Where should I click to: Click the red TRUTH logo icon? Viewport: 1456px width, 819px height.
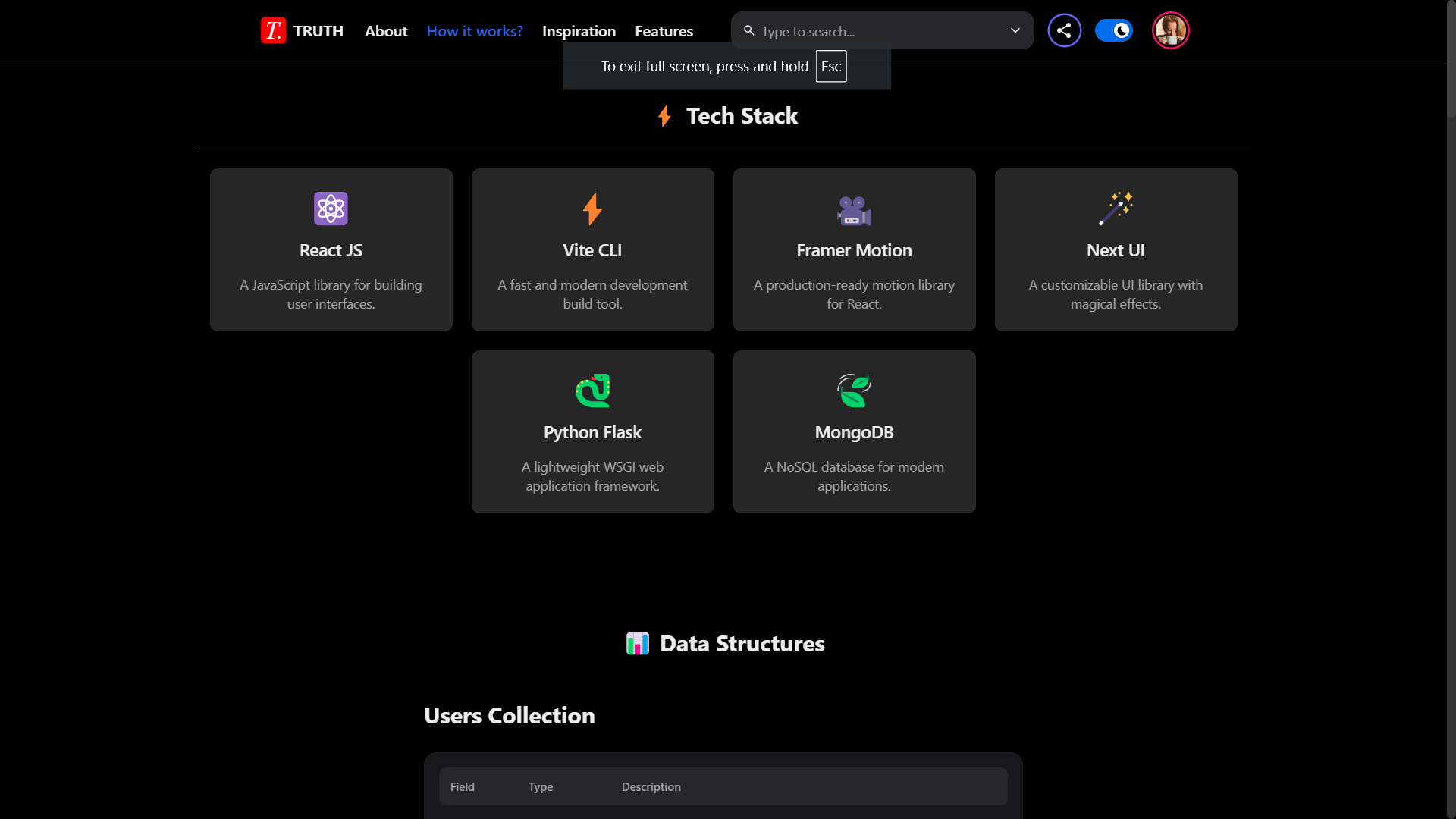[x=273, y=31]
